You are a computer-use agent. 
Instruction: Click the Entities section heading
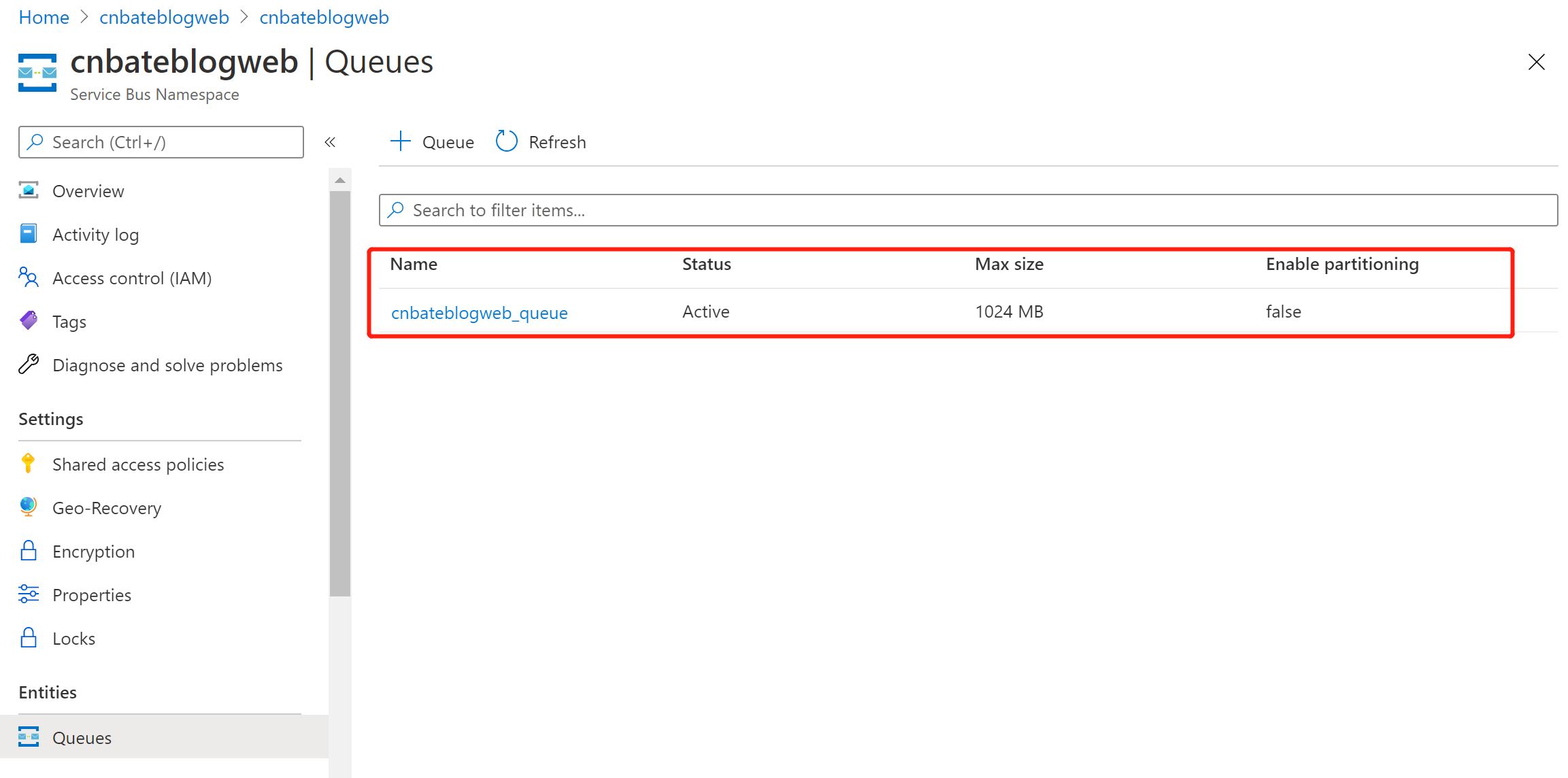(48, 692)
